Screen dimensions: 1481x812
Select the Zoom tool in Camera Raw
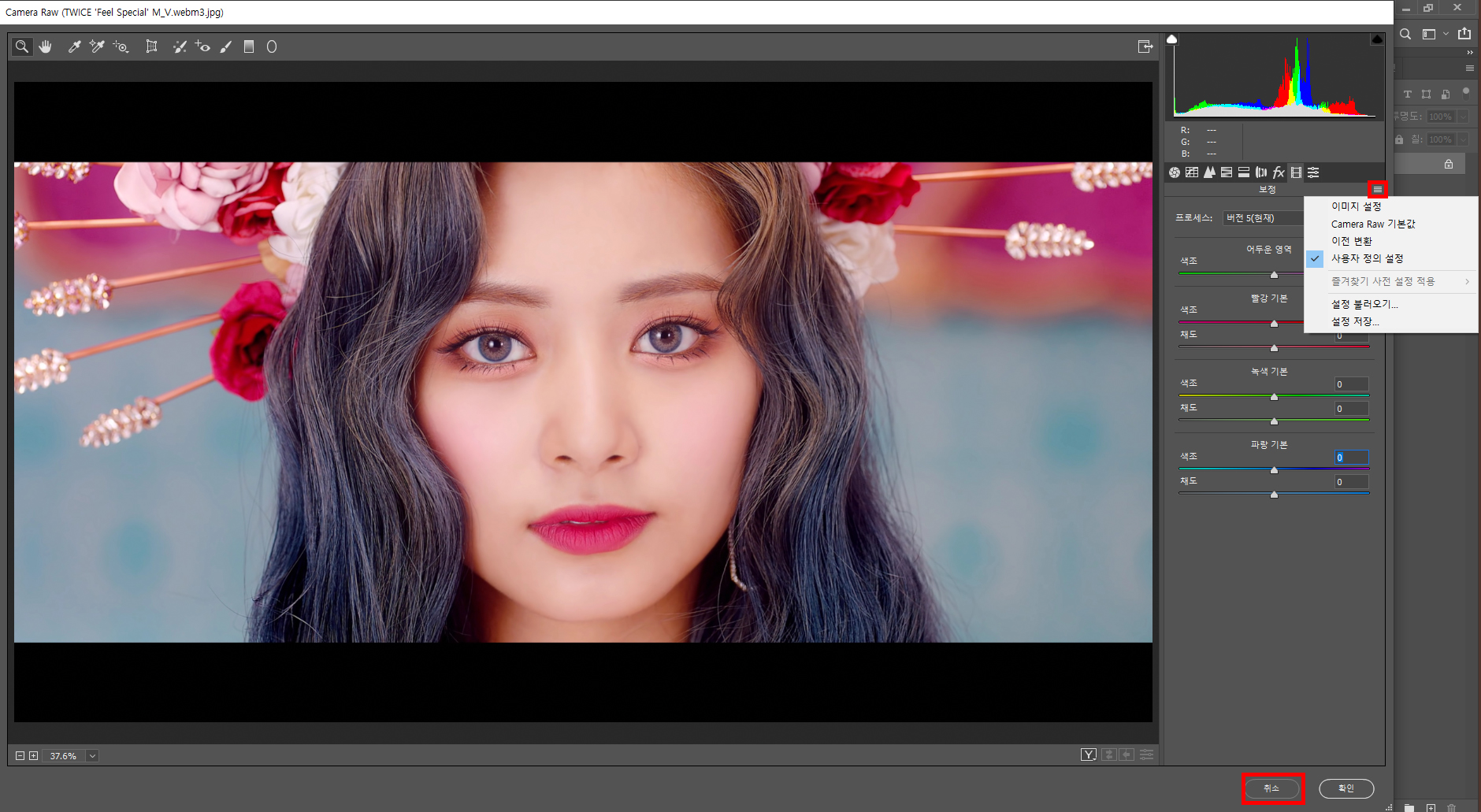click(x=22, y=46)
